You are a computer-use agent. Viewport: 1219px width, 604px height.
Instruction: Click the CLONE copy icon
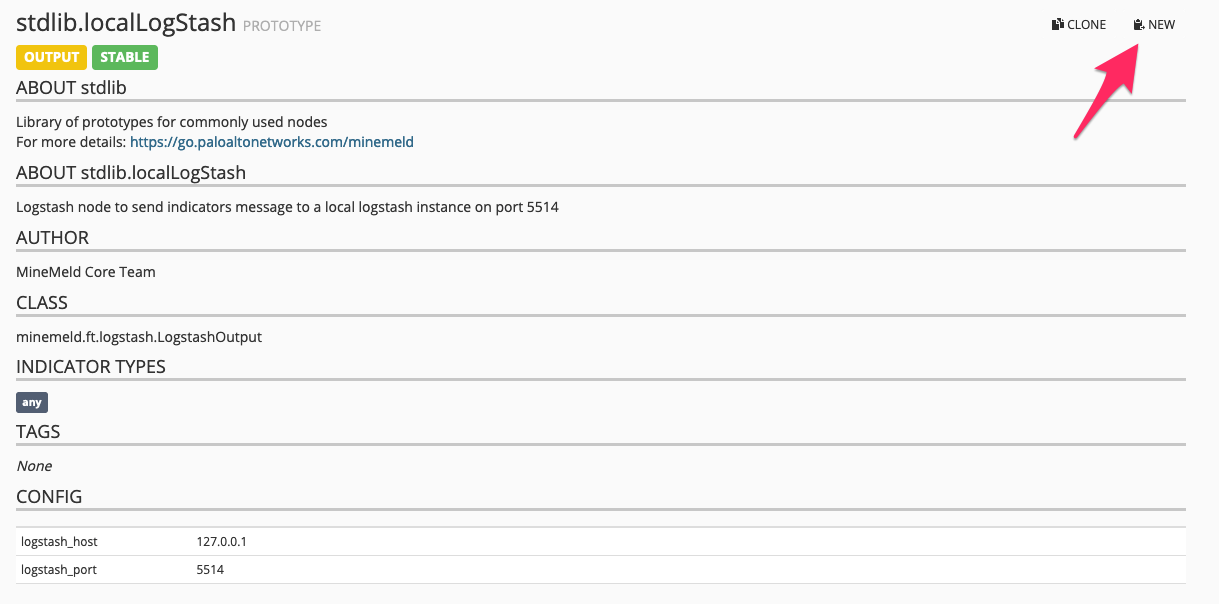1057,25
